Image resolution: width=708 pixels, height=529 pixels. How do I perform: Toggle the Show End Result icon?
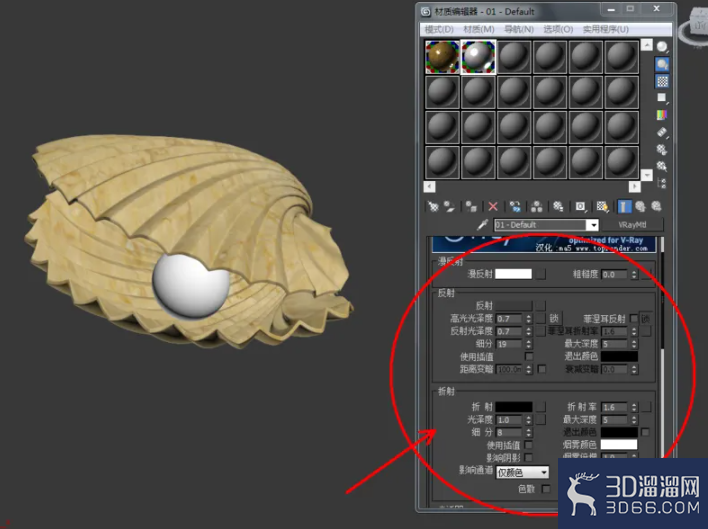[624, 207]
